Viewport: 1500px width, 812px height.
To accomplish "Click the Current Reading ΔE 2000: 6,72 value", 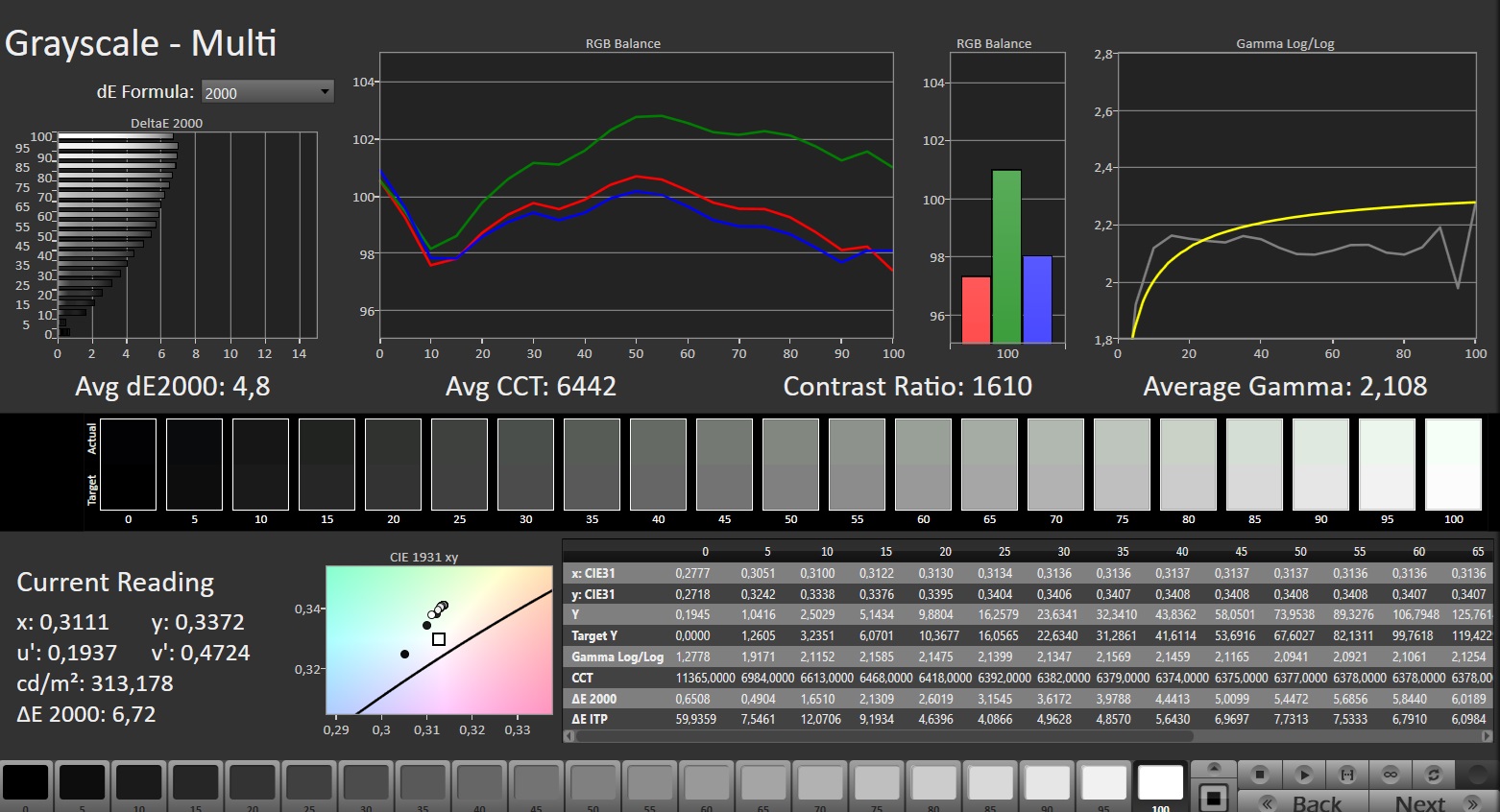I will click(86, 714).
